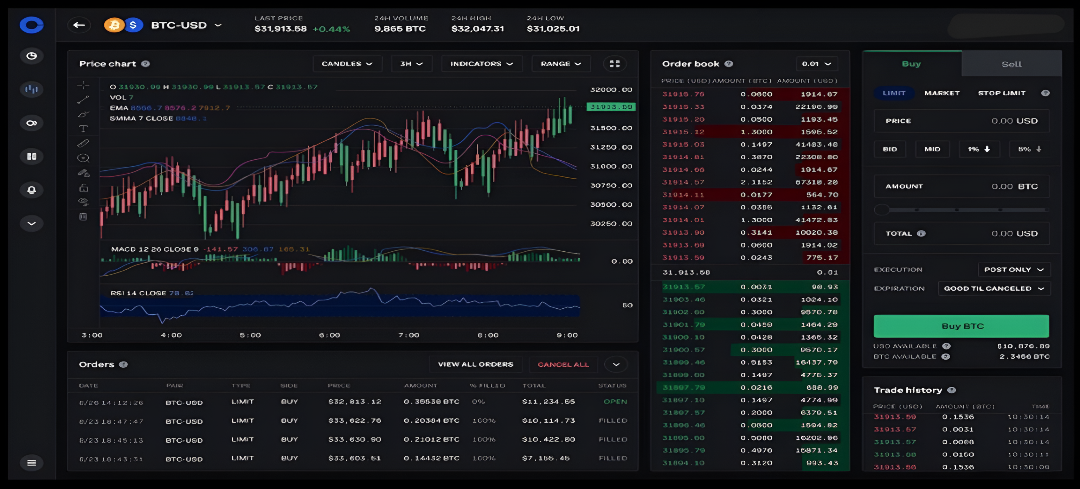The image size is (1080, 489).
Task: Open the RANGE dropdown
Action: pos(561,64)
